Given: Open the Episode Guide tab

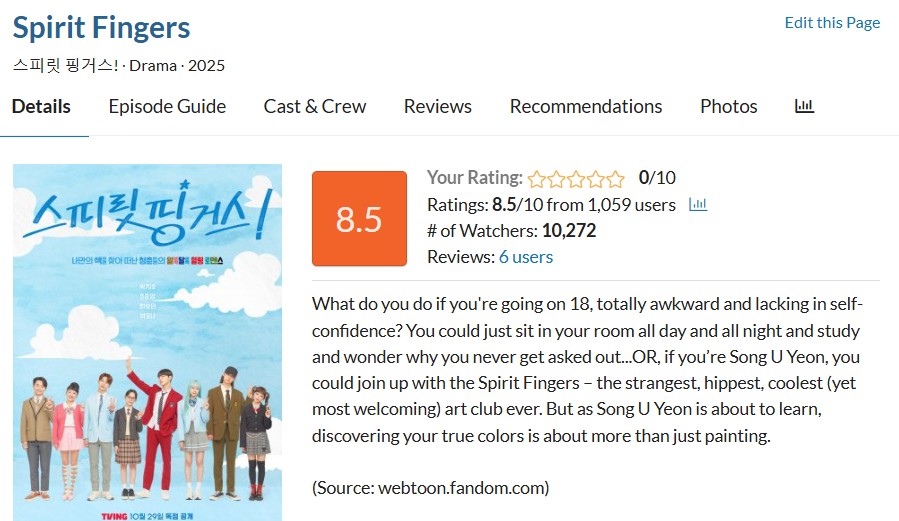Looking at the screenshot, I should [x=167, y=106].
